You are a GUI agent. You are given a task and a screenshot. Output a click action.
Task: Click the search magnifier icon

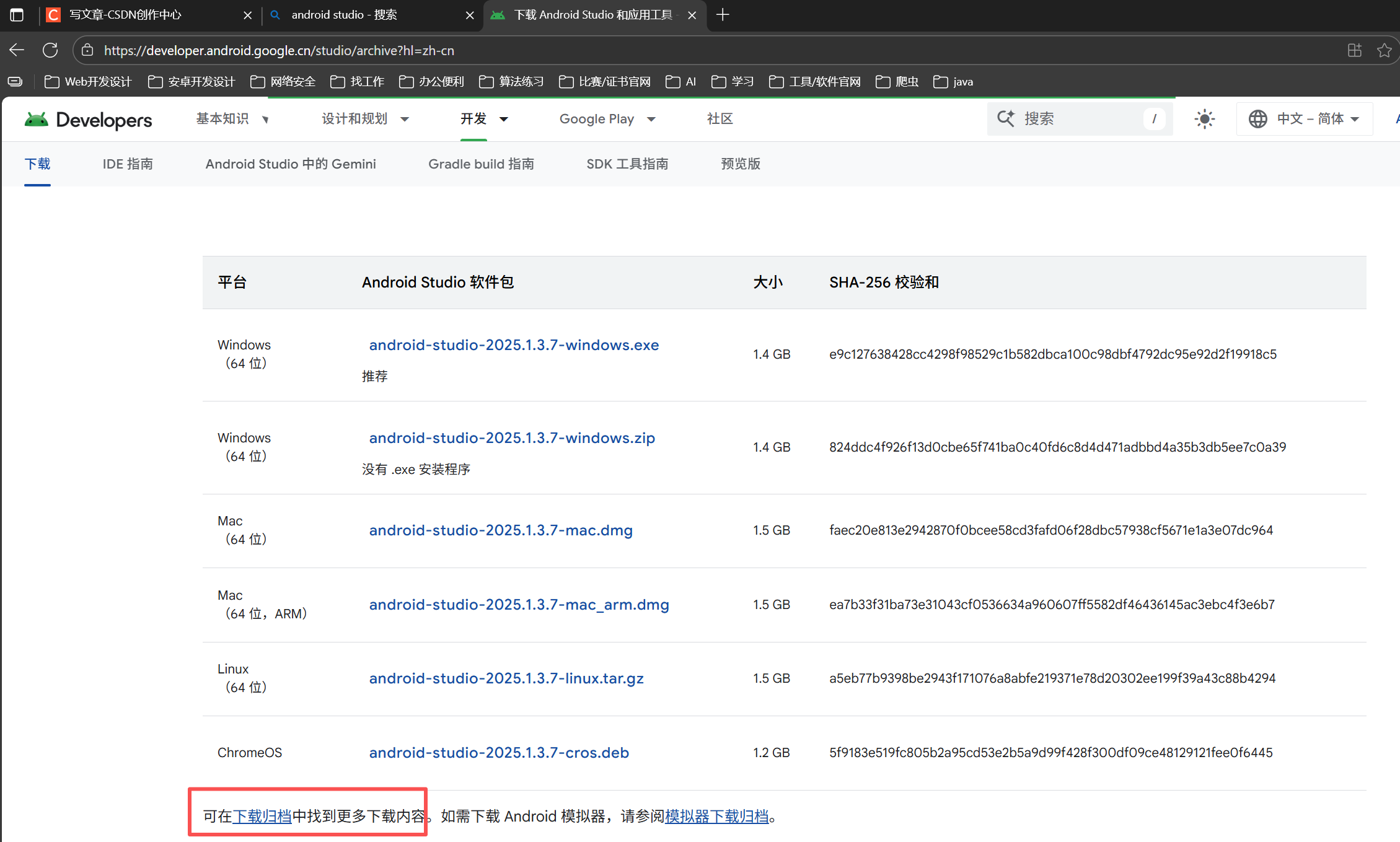coord(1005,118)
